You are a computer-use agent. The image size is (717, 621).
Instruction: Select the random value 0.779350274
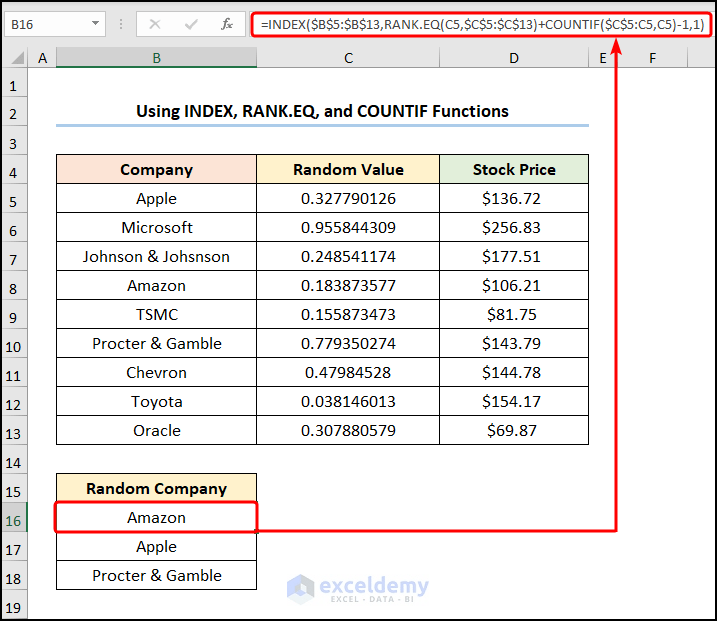(348, 343)
